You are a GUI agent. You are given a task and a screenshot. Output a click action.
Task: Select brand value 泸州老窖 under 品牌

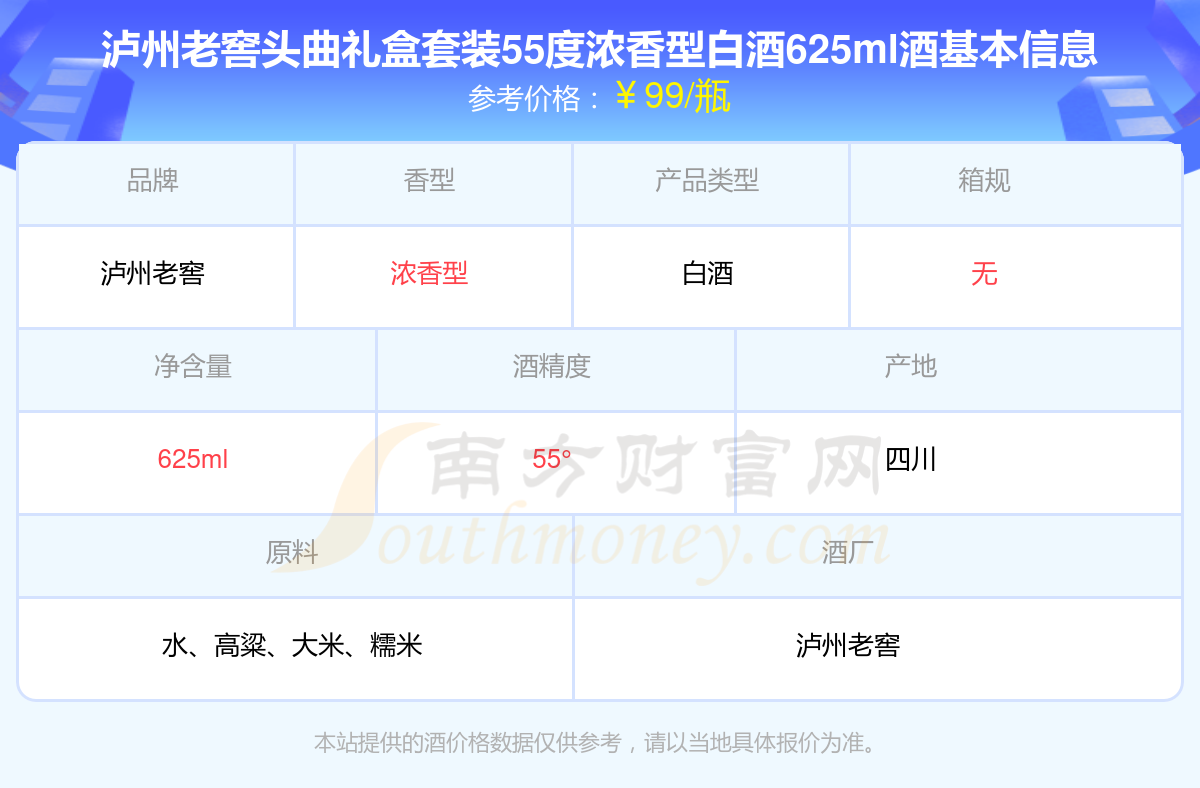tap(153, 274)
